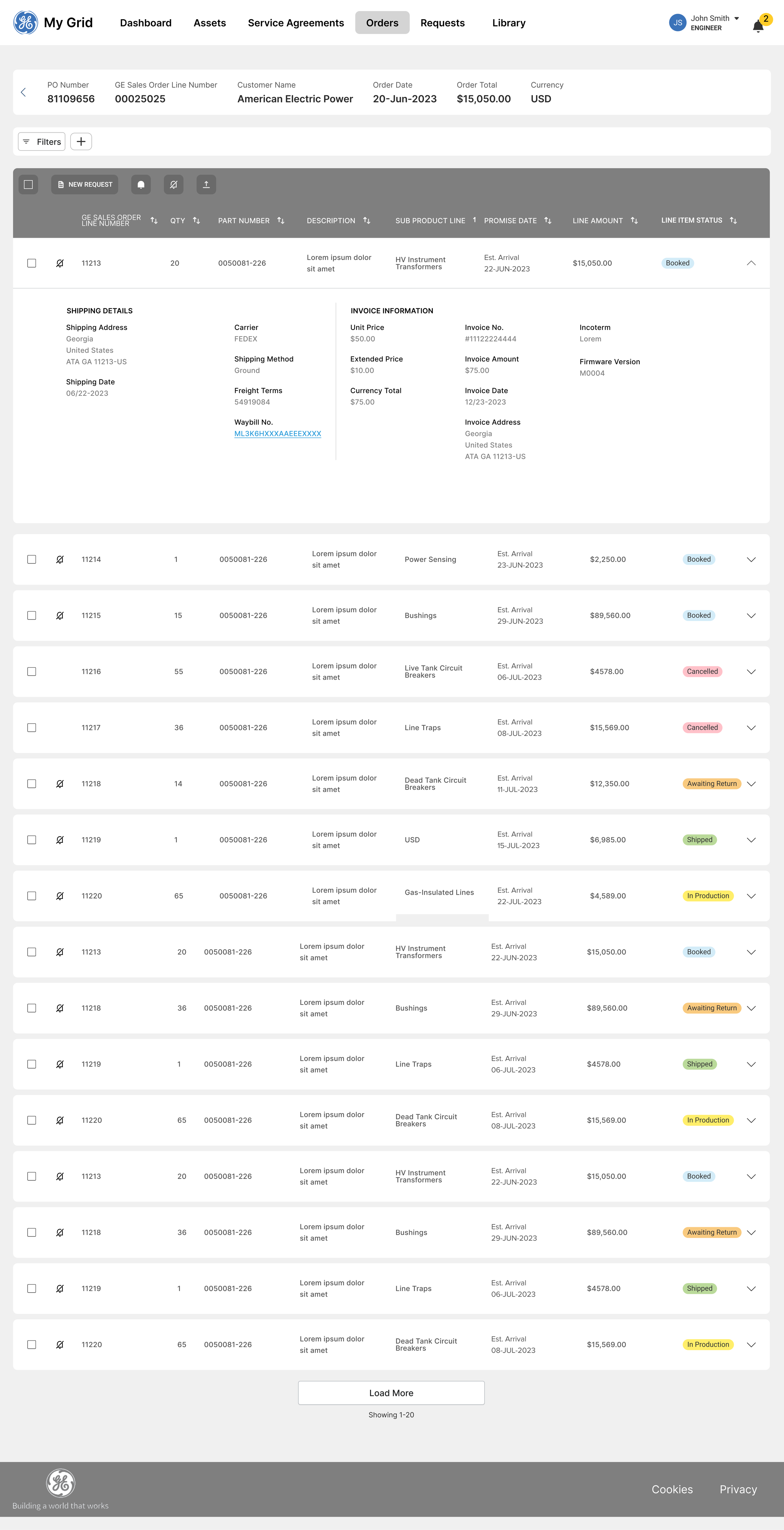This screenshot has width=784, height=1530.
Task: Expand the 11216 Cancelled row
Action: pyautogui.click(x=751, y=672)
